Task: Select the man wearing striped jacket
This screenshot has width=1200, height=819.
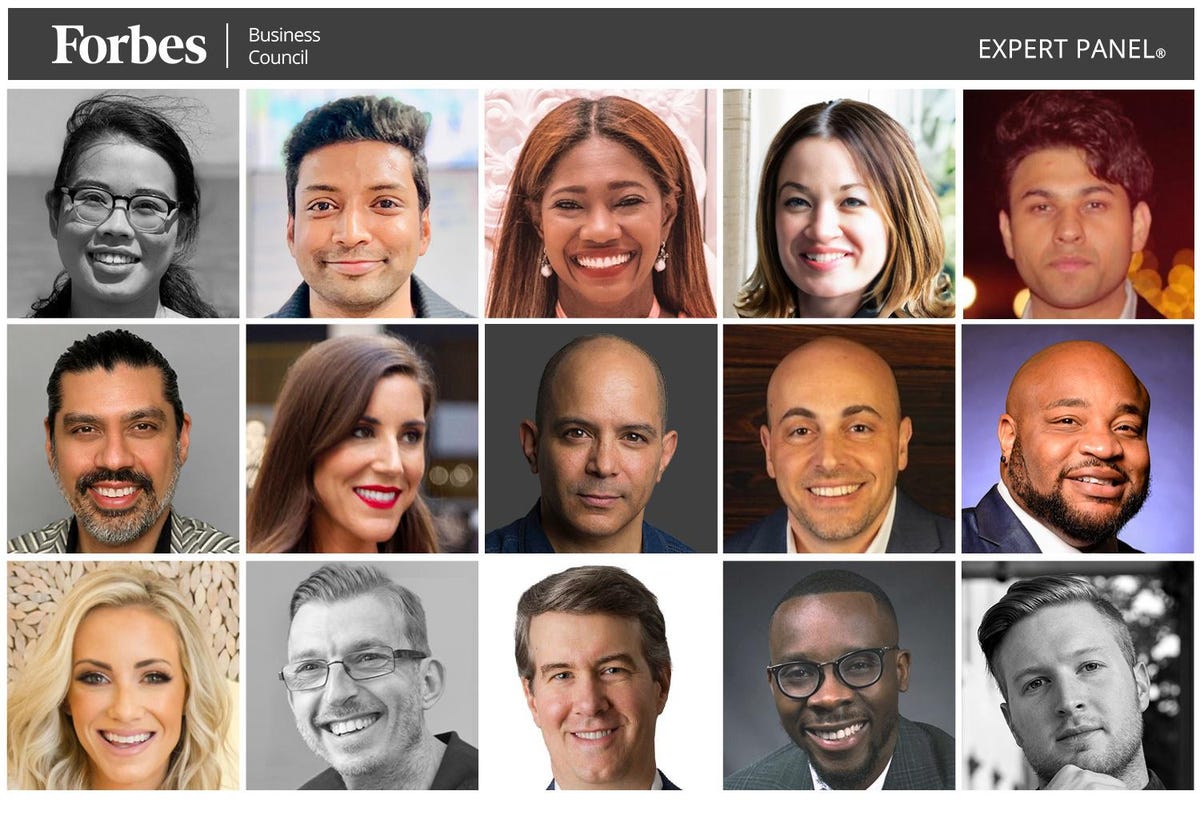Action: click(123, 439)
